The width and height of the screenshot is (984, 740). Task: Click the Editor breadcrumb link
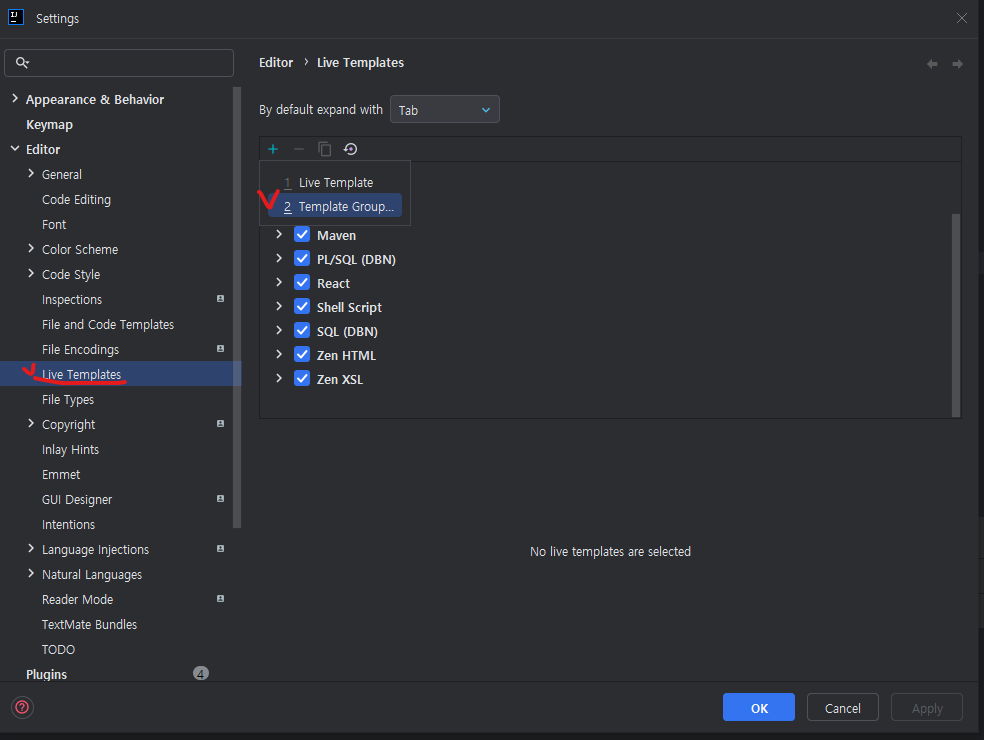[x=276, y=63]
